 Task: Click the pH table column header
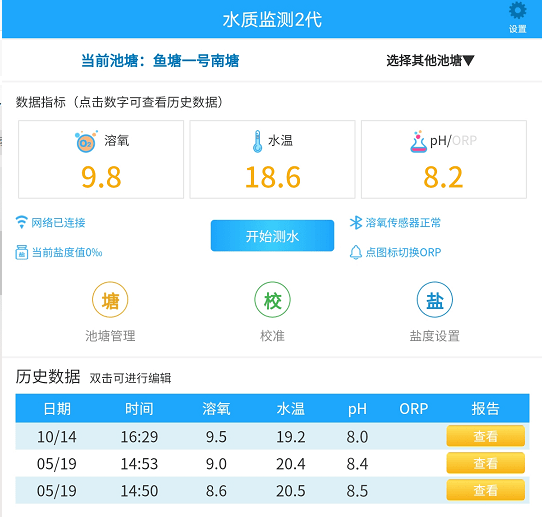coord(357,409)
